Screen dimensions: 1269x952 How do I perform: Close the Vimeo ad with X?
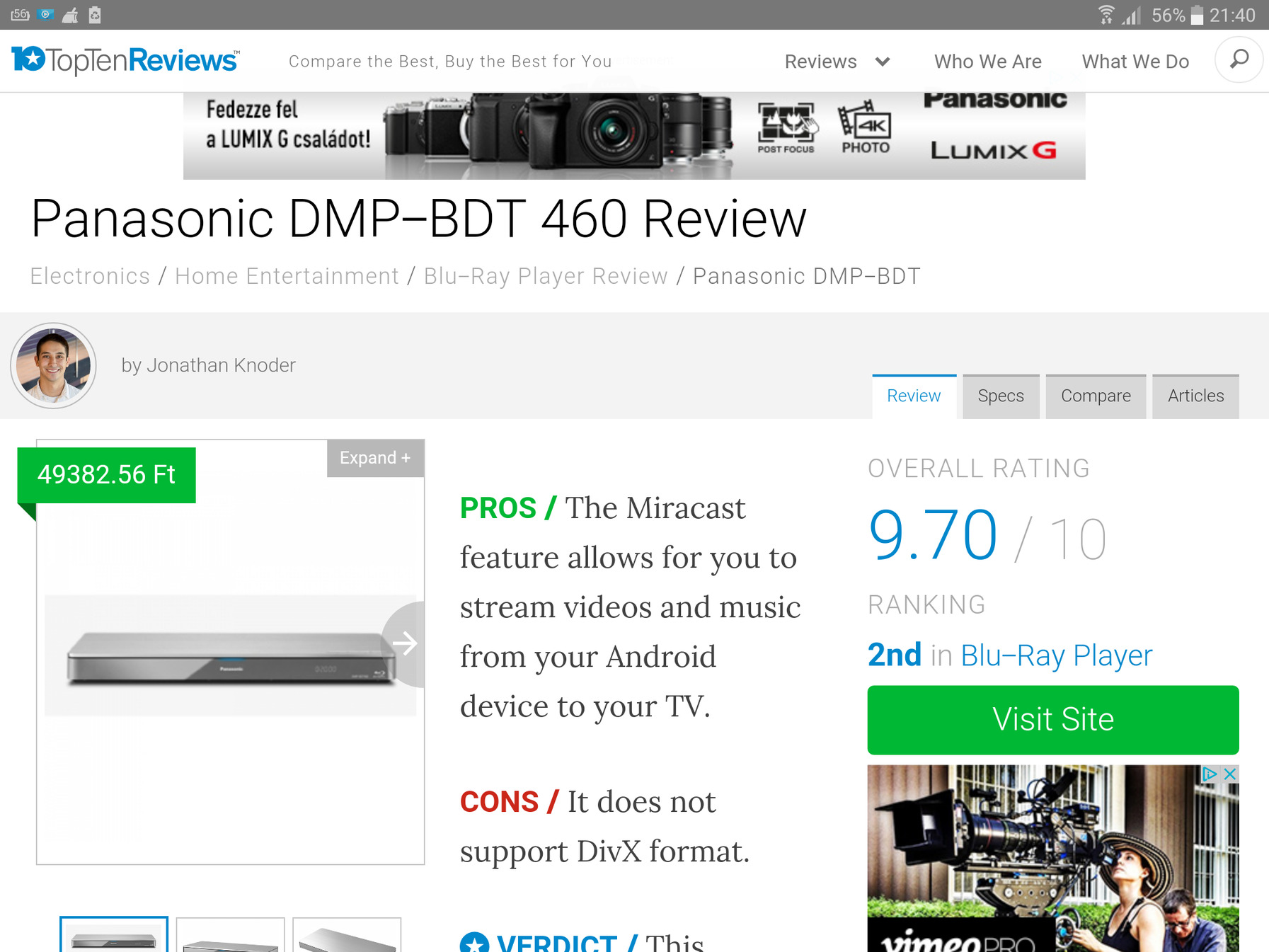pyautogui.click(x=1230, y=774)
